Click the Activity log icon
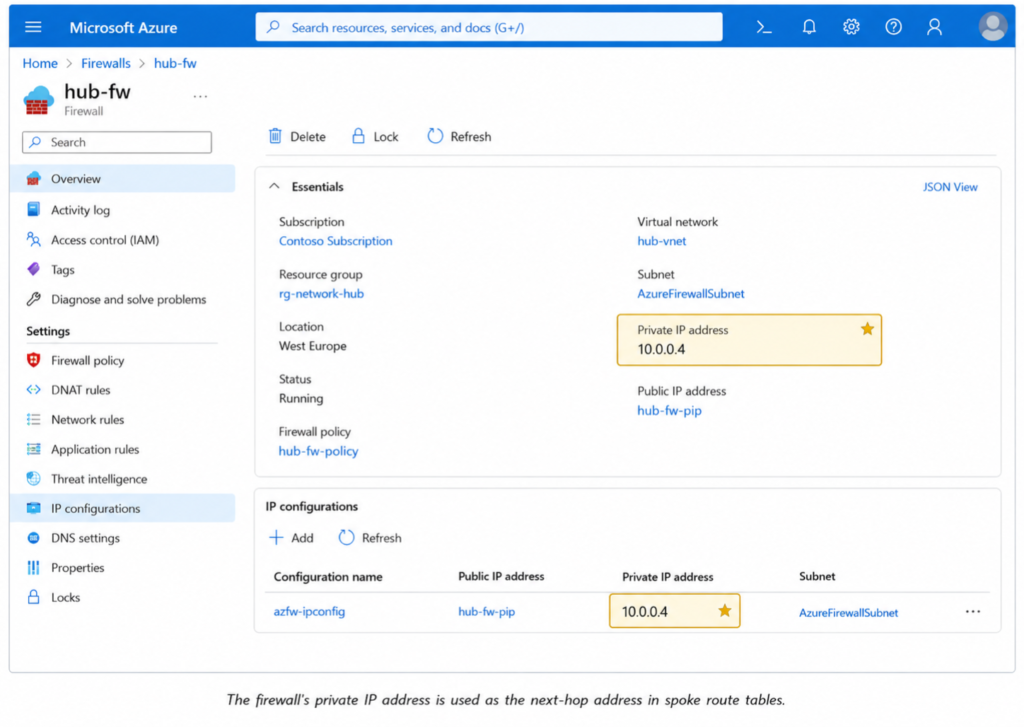The height and width of the screenshot is (727, 1024). pos(33,209)
